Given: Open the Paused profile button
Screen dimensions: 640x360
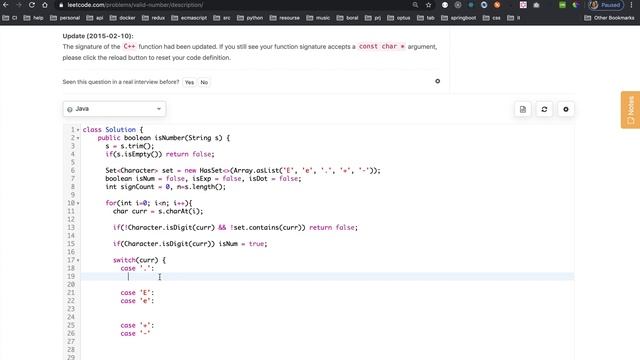Looking at the screenshot, I should click(x=606, y=5).
